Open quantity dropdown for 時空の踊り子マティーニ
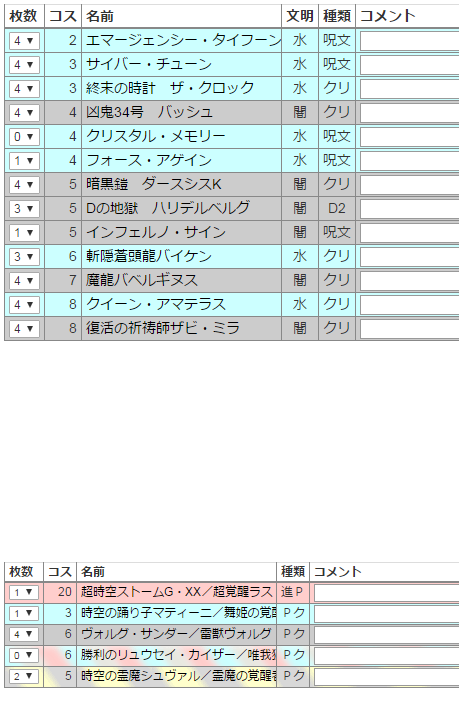The height and width of the screenshot is (712, 459). coord(24,613)
